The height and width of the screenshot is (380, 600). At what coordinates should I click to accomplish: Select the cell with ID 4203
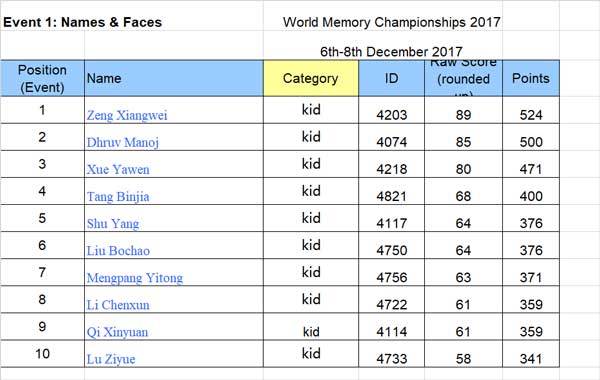click(391, 110)
